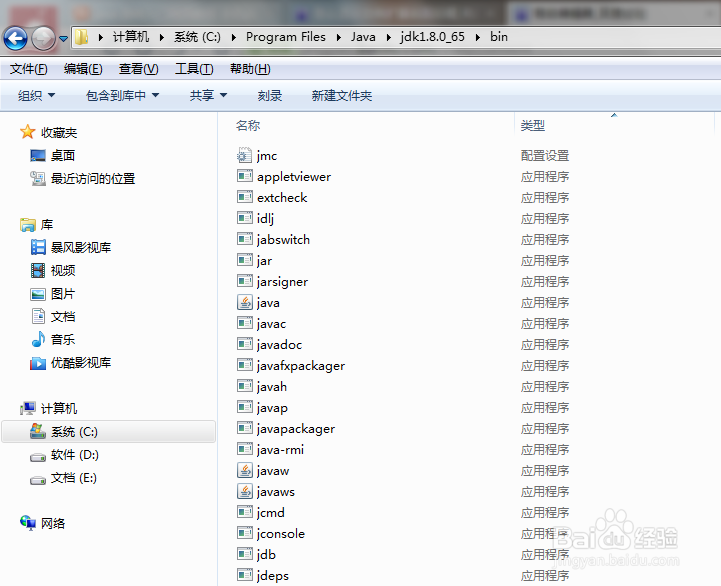Select the jdeps file name
This screenshot has width=721, height=586.
[273, 576]
